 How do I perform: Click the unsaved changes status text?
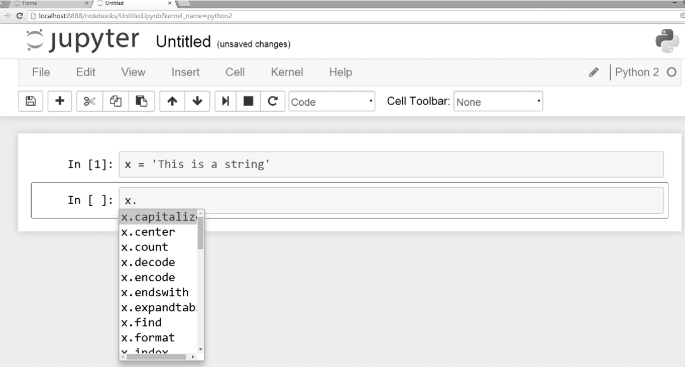[x=253, y=44]
